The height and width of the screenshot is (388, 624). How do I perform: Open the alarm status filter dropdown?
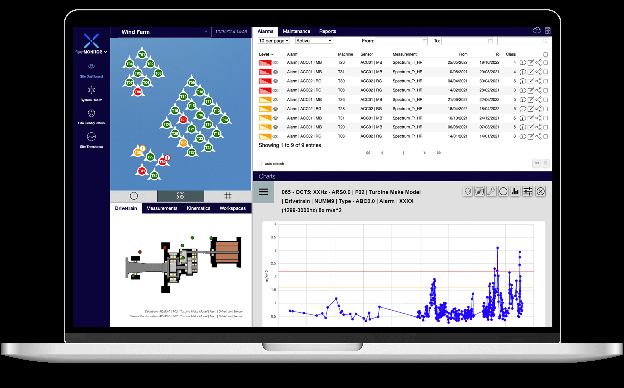[314, 41]
